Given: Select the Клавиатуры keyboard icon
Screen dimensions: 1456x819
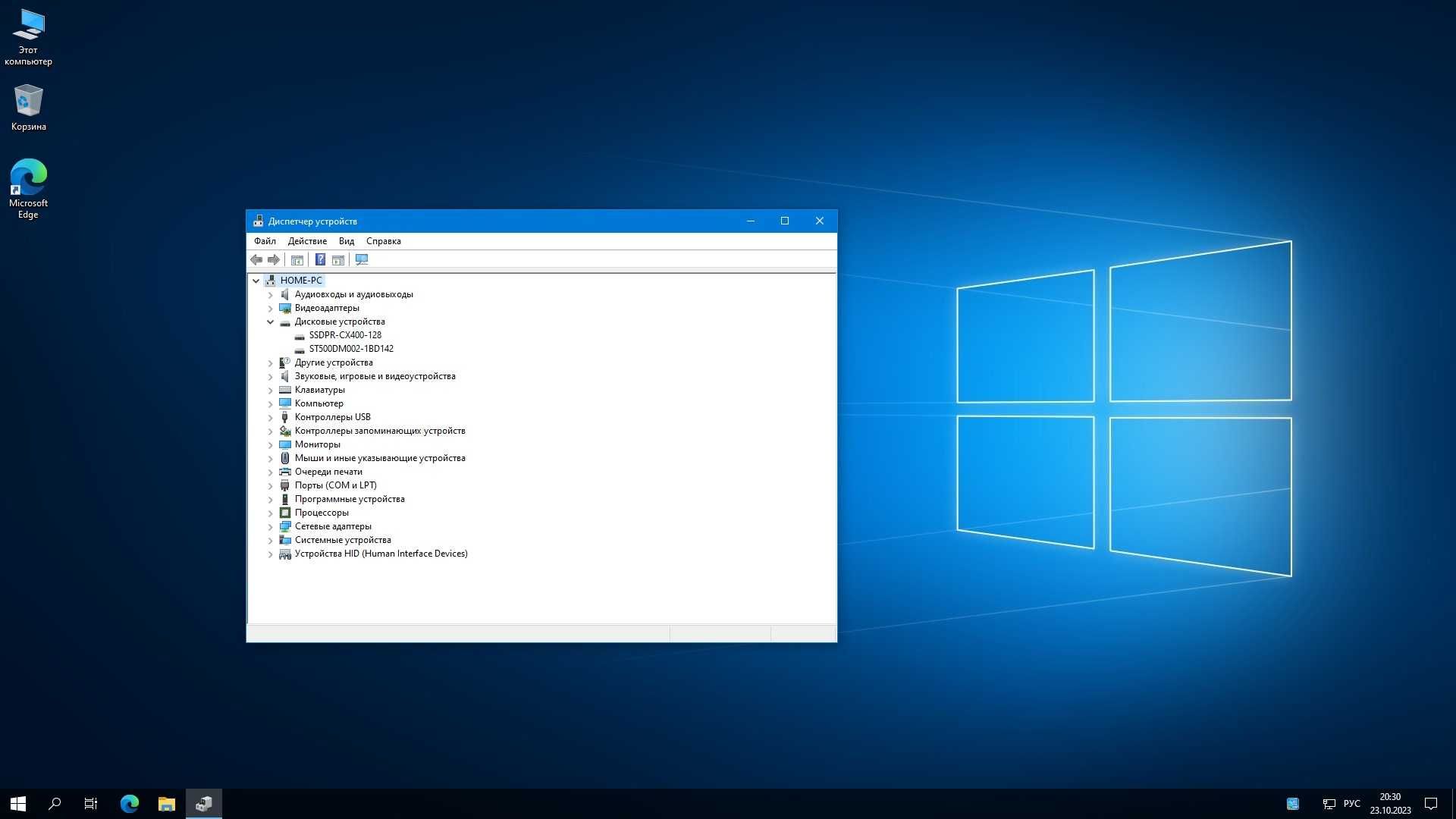Looking at the screenshot, I should [x=285, y=390].
